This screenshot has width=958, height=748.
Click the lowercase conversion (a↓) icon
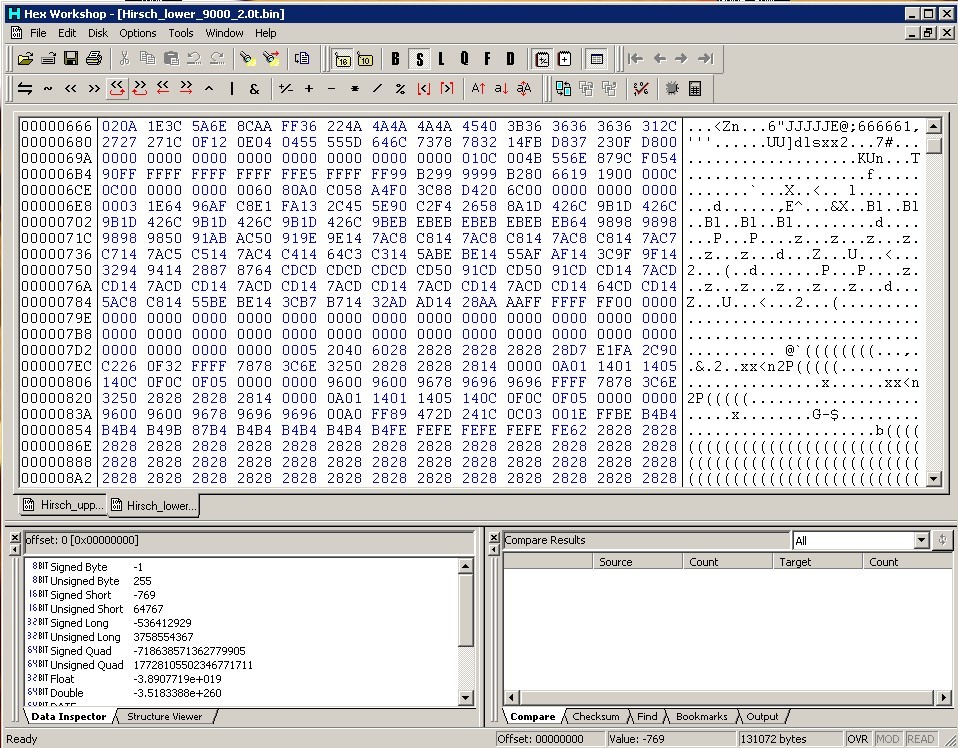click(x=501, y=89)
